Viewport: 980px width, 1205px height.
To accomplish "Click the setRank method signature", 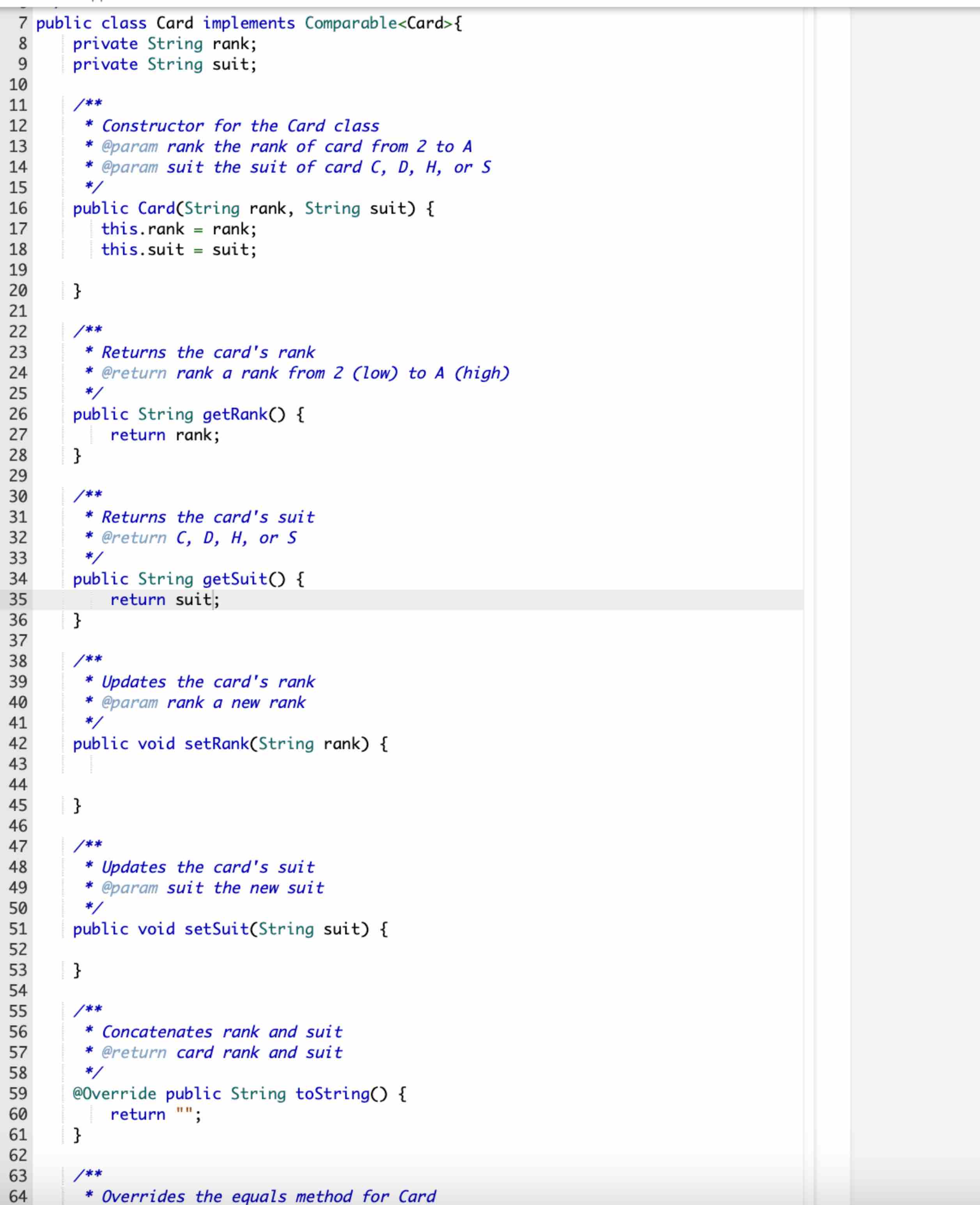I will 226,743.
